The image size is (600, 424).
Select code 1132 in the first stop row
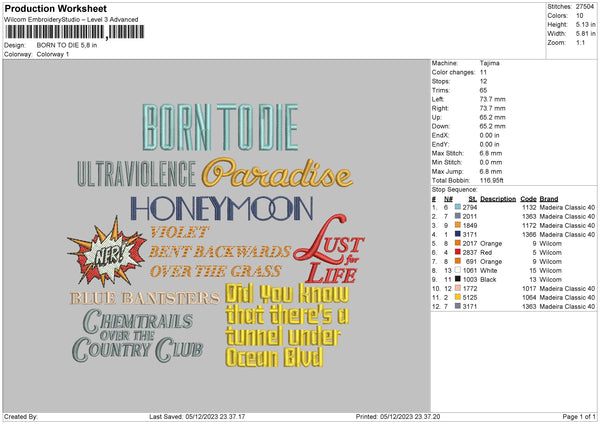pos(529,207)
